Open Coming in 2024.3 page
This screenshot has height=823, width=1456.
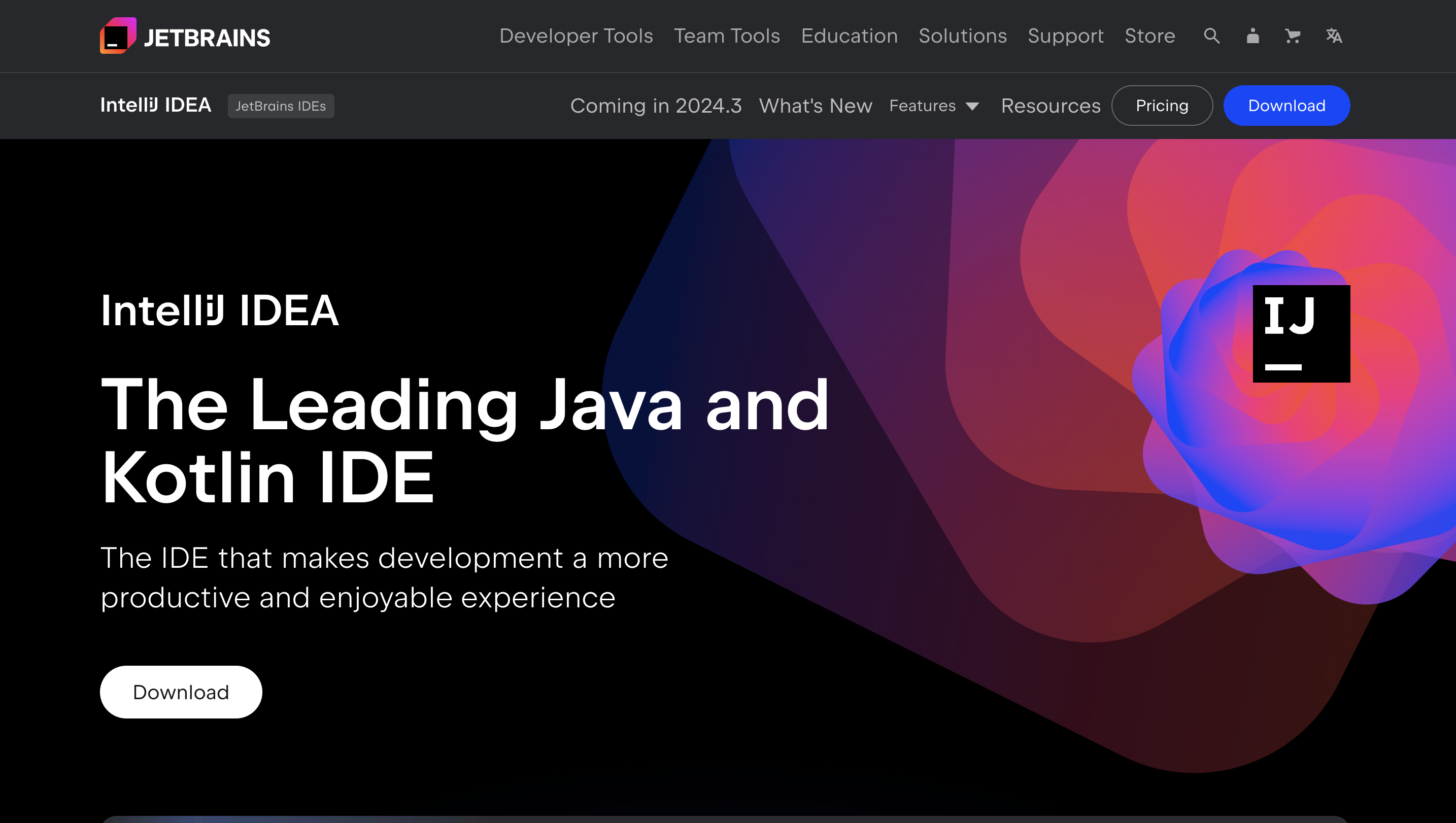tap(656, 106)
